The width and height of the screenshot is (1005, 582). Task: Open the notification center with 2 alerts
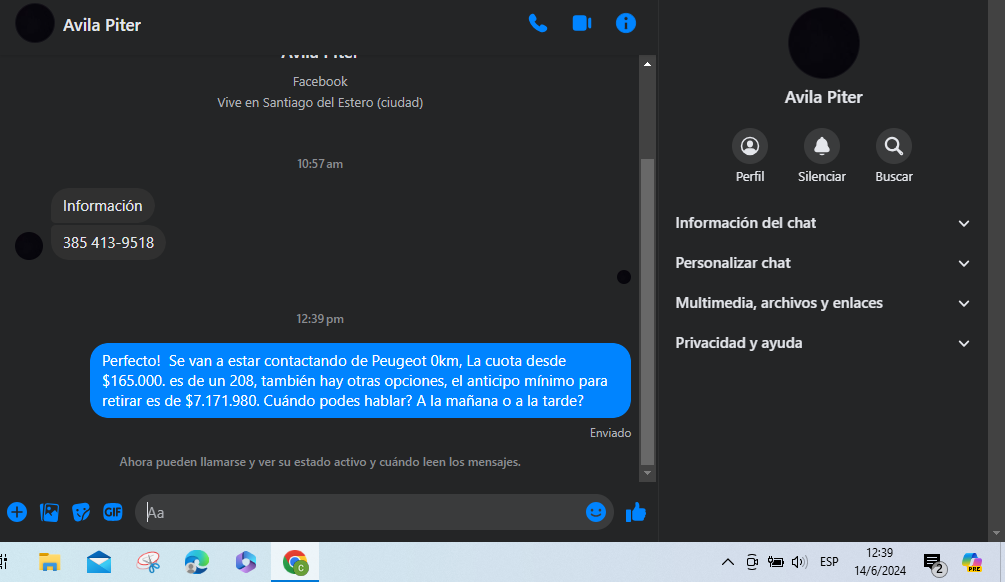click(x=934, y=563)
